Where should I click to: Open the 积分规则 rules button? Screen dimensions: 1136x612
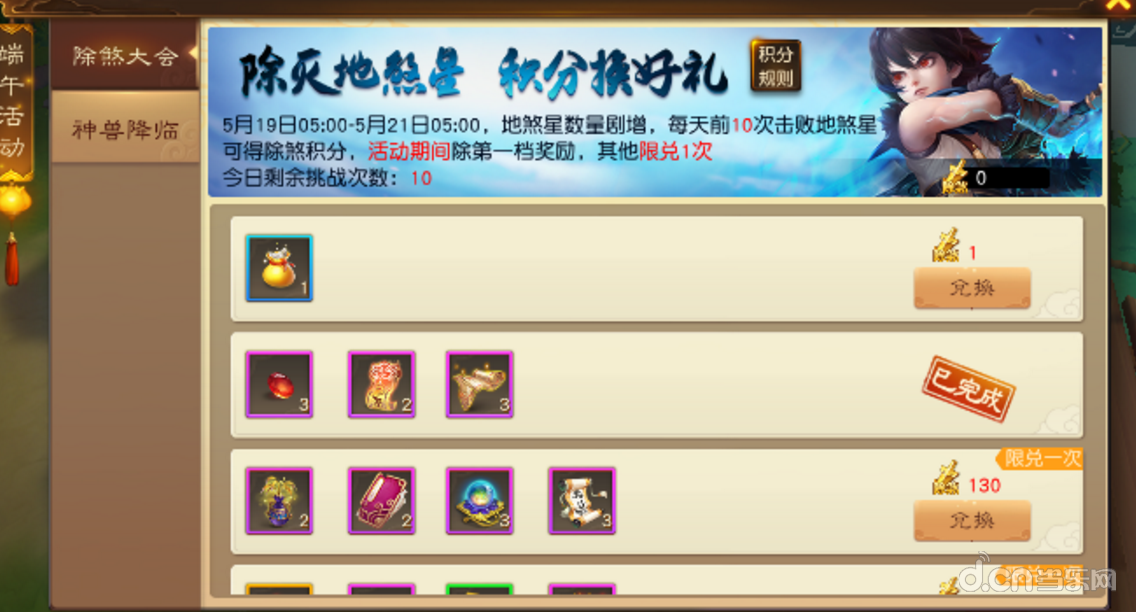click(775, 66)
